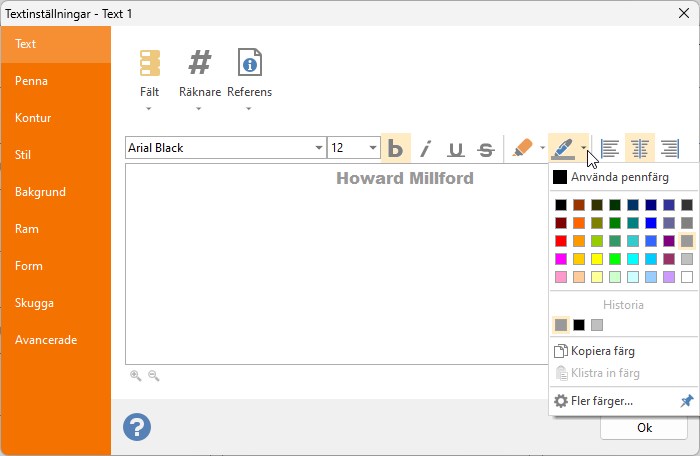The height and width of the screenshot is (456, 700).
Task: Toggle bold formatting off
Action: pyautogui.click(x=396, y=148)
